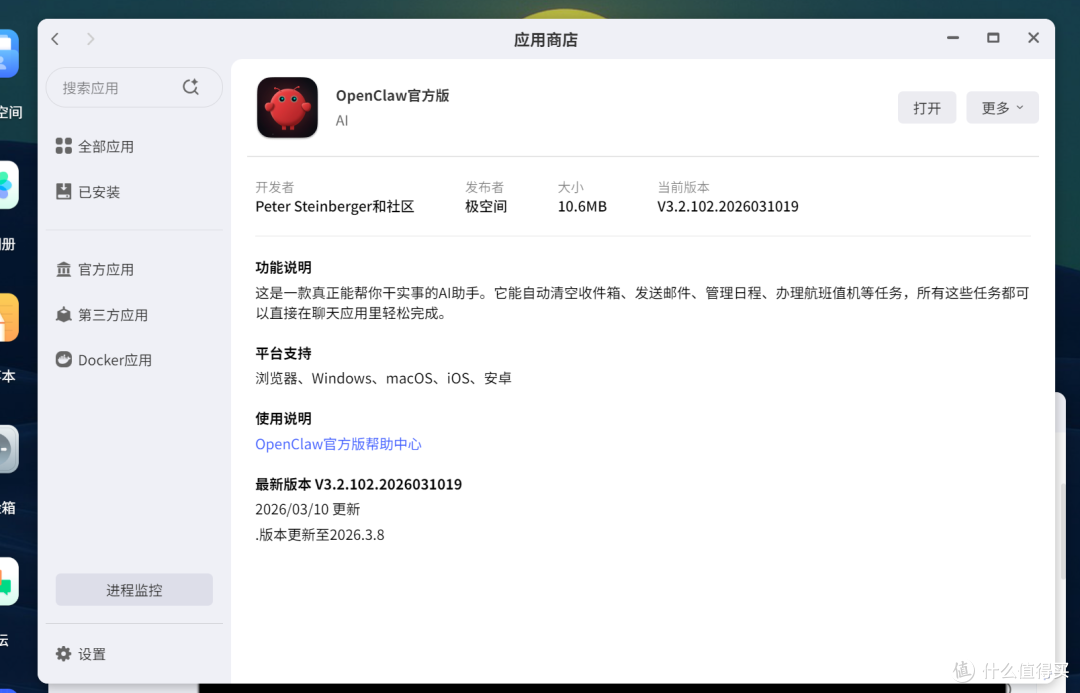1080x693 pixels.
Task: Click the .版本更新至2026.3.8 changelog line
Action: coord(320,535)
